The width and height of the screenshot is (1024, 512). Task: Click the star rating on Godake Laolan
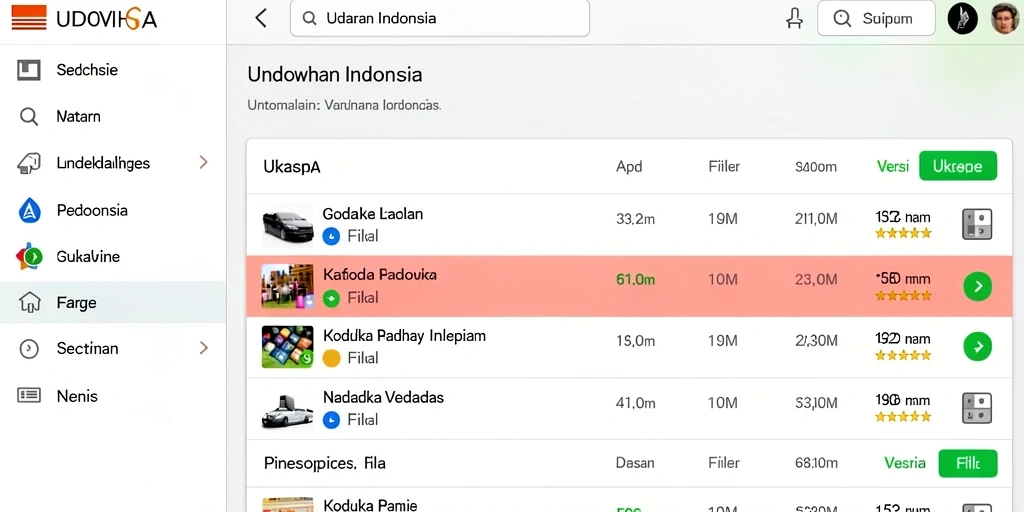903,233
